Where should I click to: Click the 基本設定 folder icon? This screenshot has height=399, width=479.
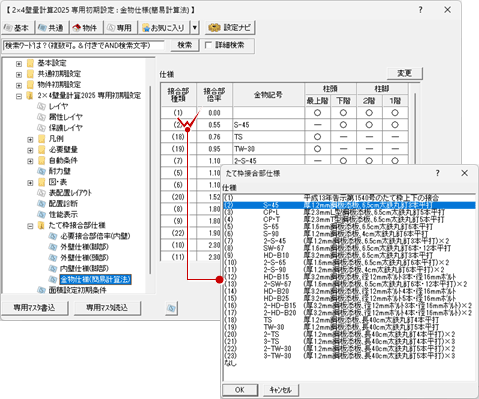30,63
